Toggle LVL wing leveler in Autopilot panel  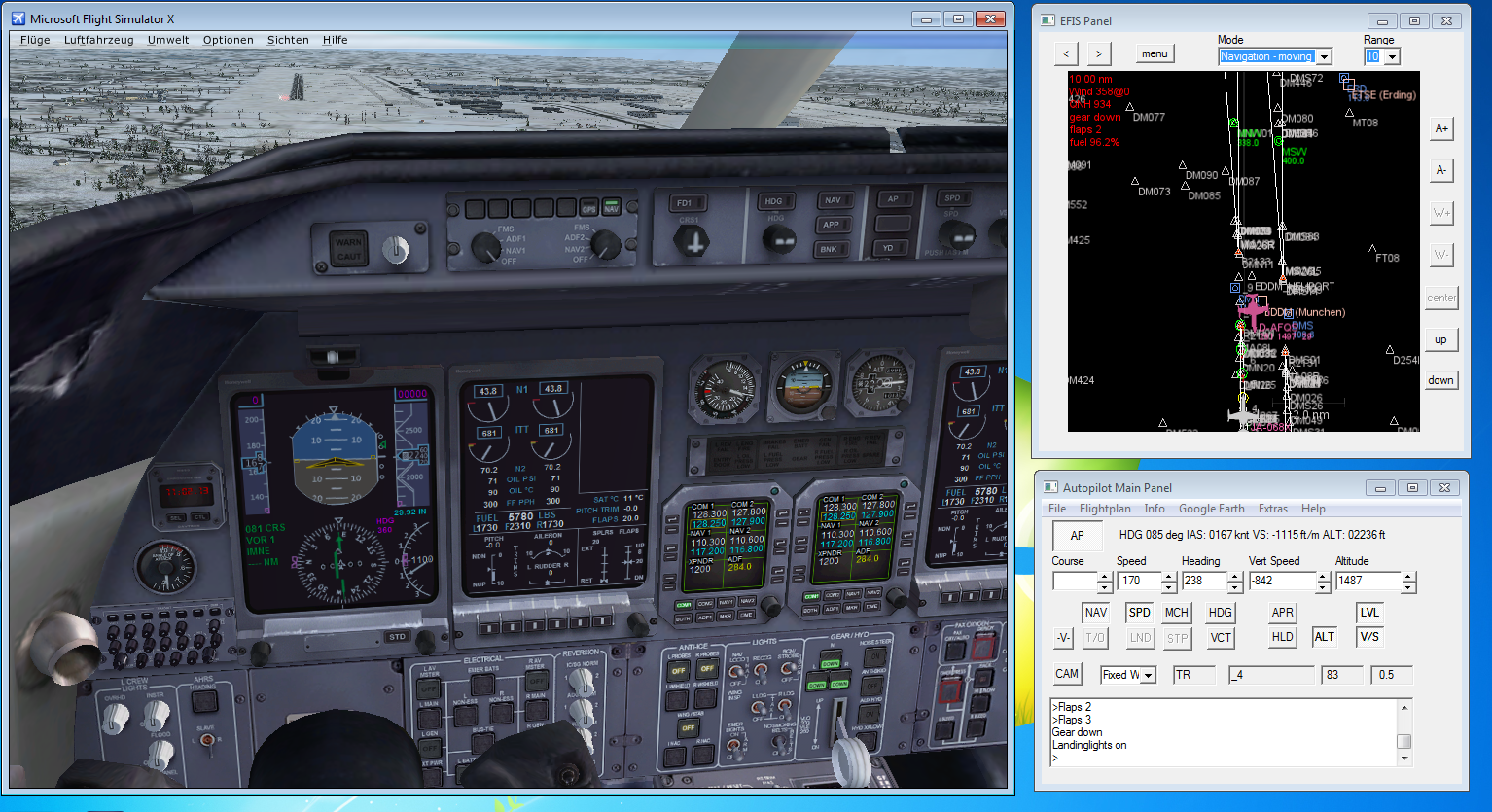(1369, 613)
